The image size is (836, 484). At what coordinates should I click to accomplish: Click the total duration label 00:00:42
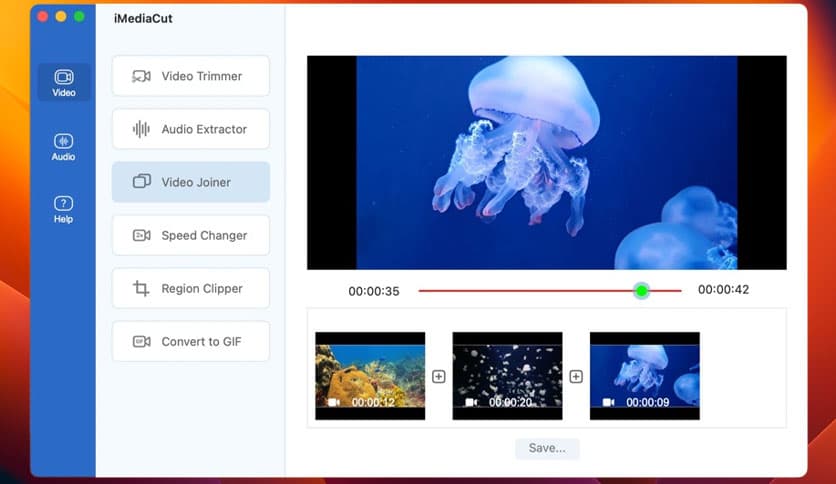pyautogui.click(x=724, y=290)
